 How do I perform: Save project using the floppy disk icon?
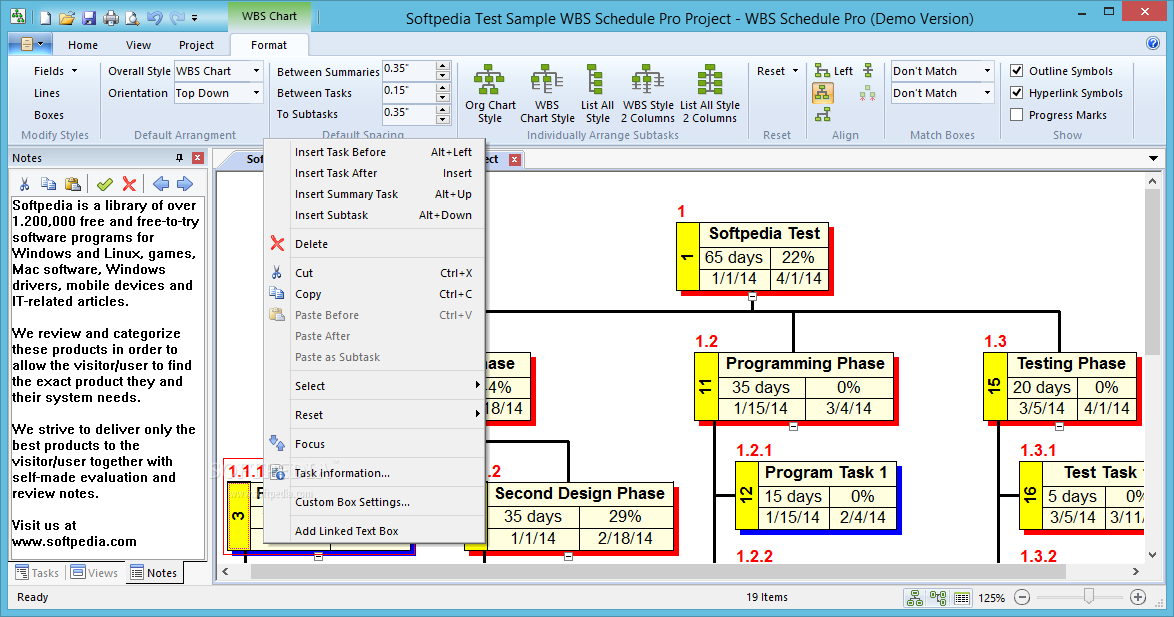coord(88,17)
